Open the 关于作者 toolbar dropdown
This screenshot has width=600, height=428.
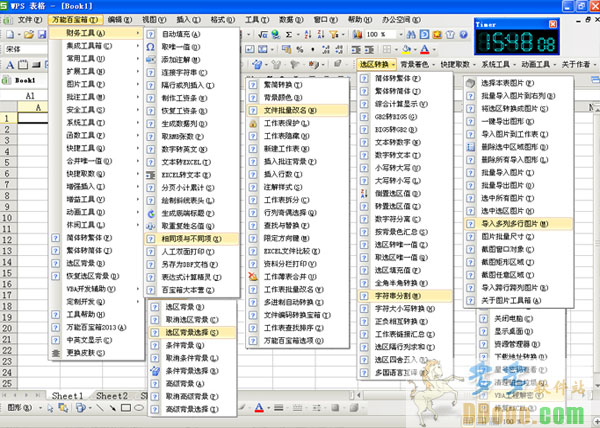579,65
